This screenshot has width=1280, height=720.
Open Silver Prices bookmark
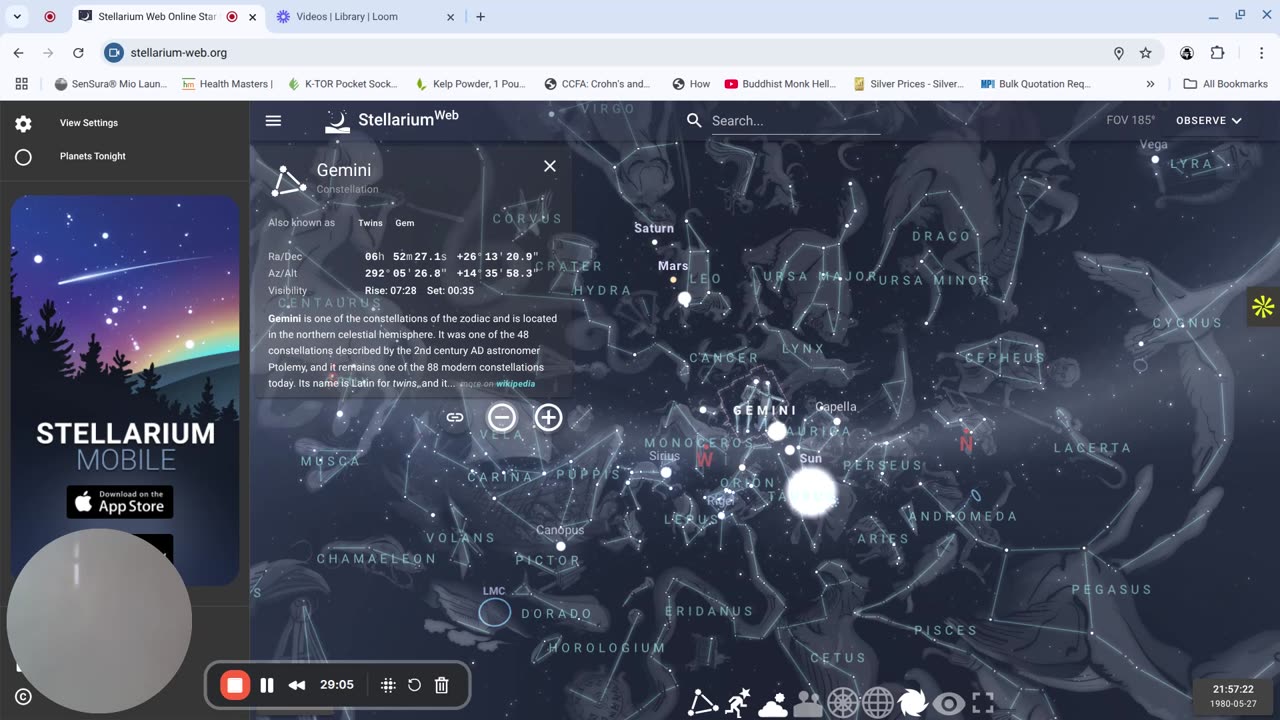(x=908, y=84)
